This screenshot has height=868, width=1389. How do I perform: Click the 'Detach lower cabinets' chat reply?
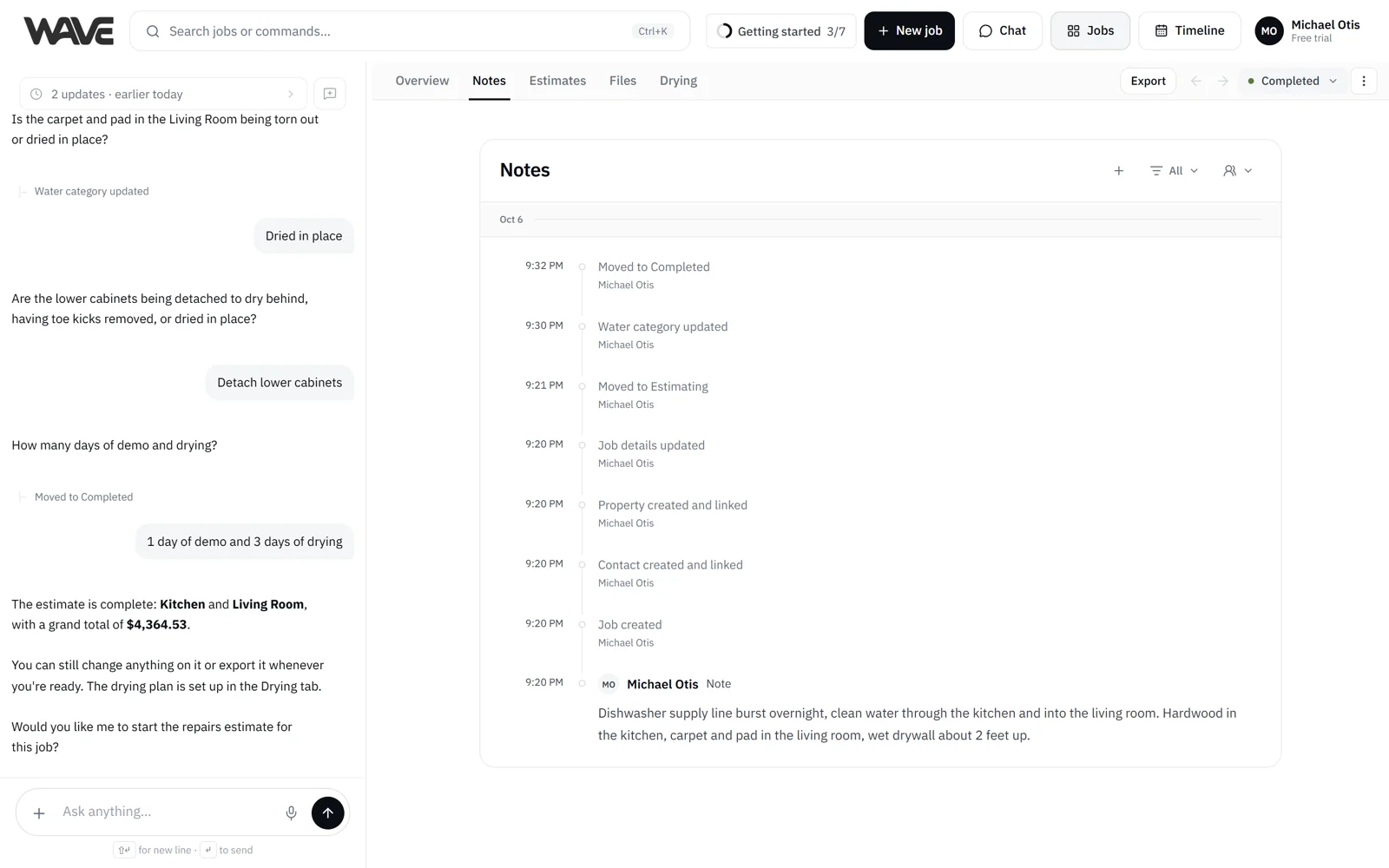pyautogui.click(x=280, y=383)
